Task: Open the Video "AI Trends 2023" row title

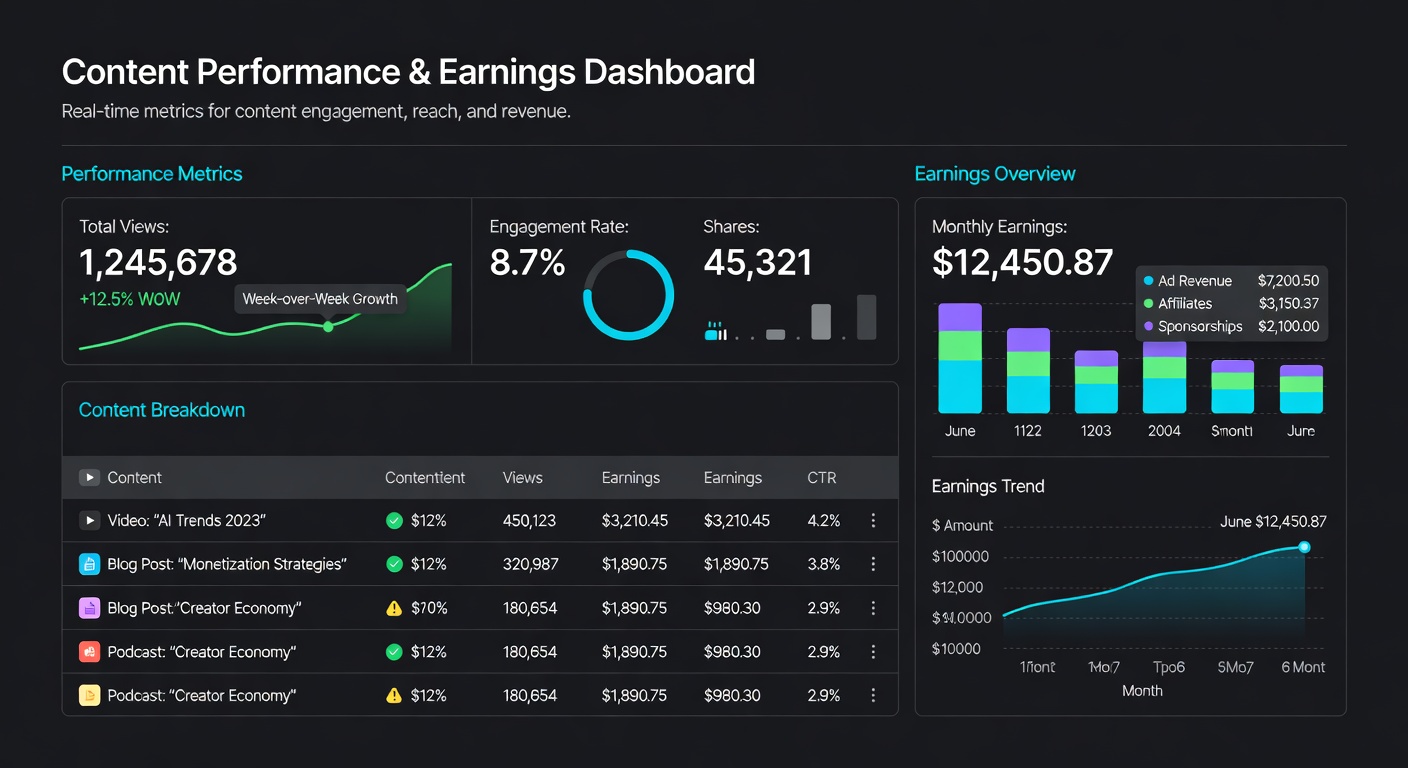Action: pyautogui.click(x=187, y=520)
